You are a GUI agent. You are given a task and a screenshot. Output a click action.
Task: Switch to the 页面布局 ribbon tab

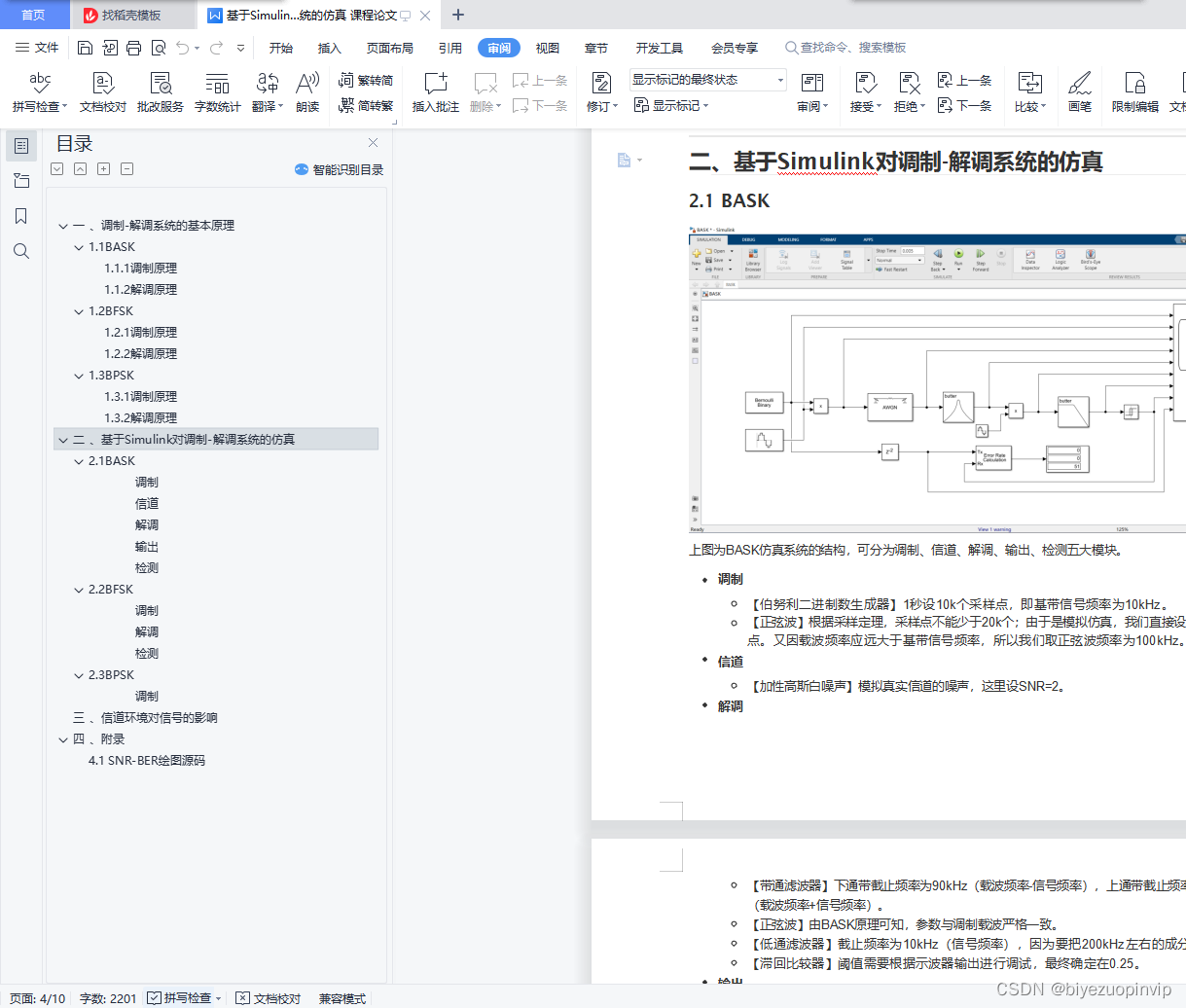(x=390, y=48)
